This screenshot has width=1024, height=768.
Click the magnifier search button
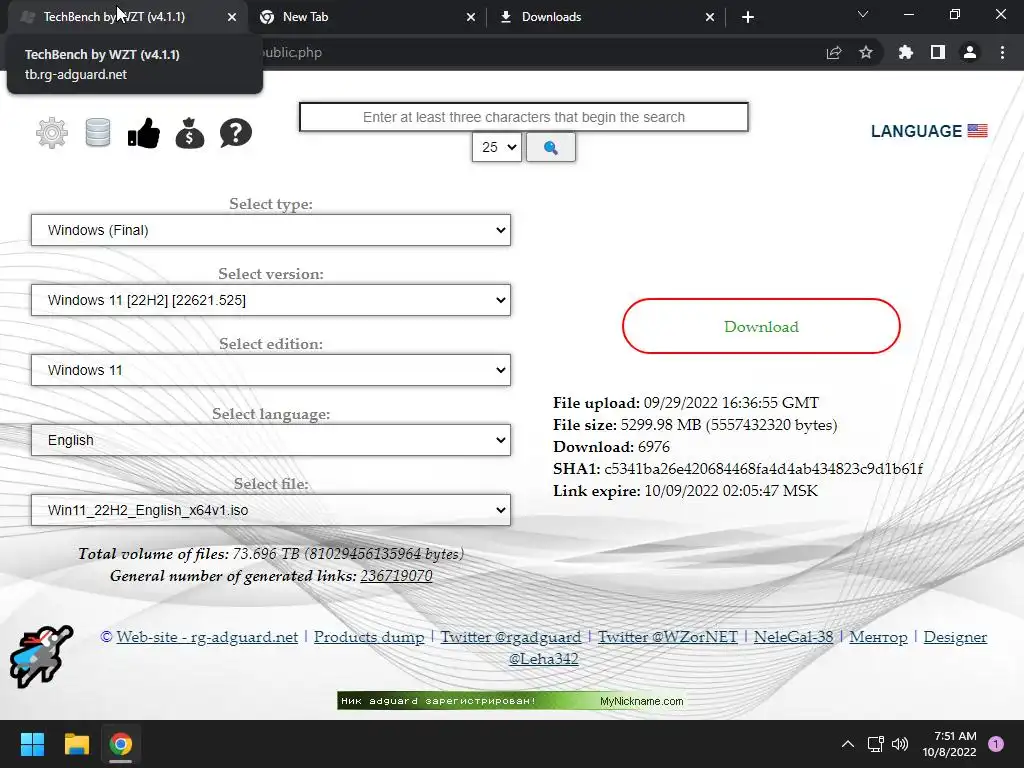pyautogui.click(x=551, y=148)
